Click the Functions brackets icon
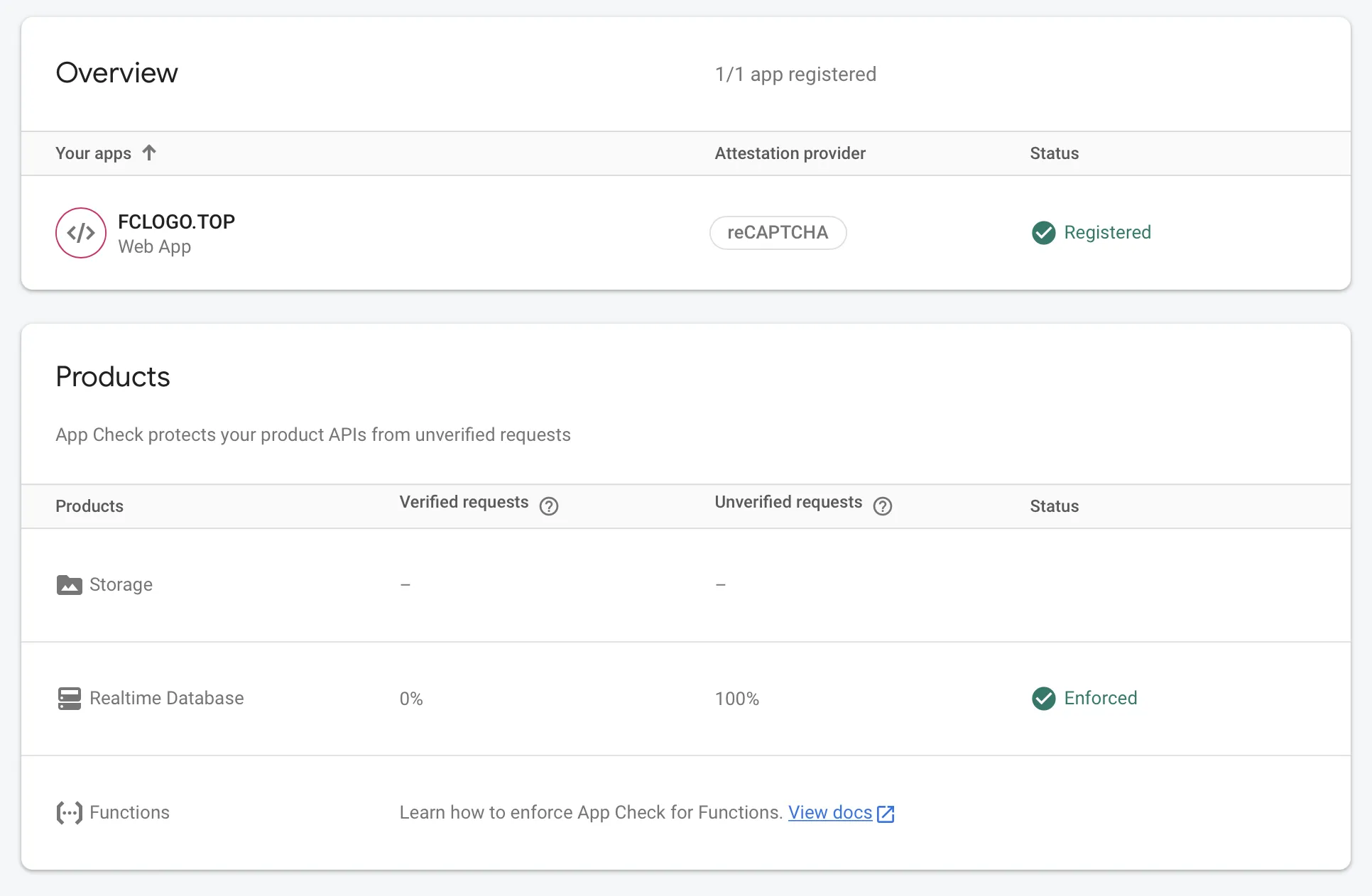1372x896 pixels. click(x=69, y=812)
